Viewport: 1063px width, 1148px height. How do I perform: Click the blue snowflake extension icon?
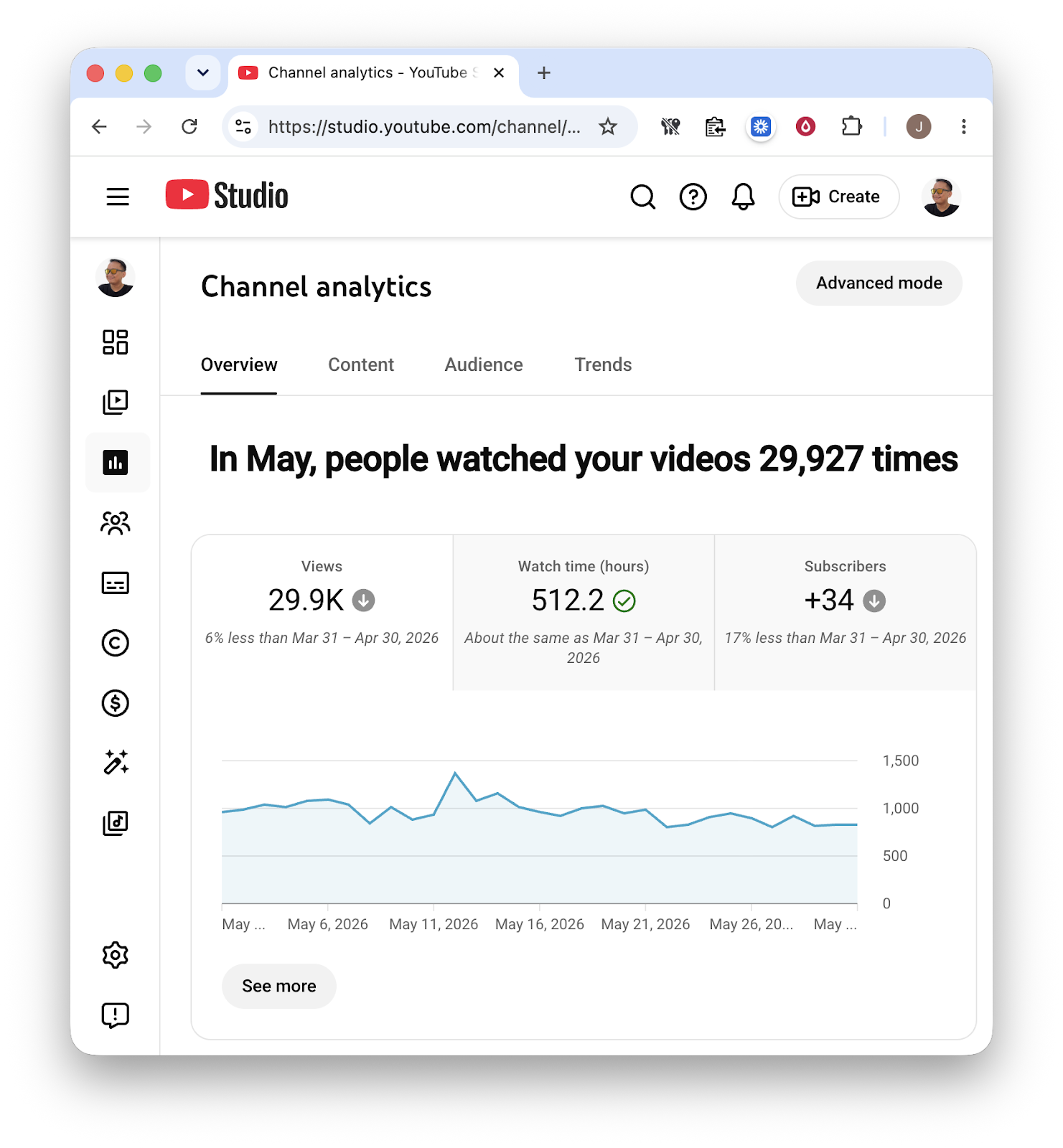(x=761, y=127)
